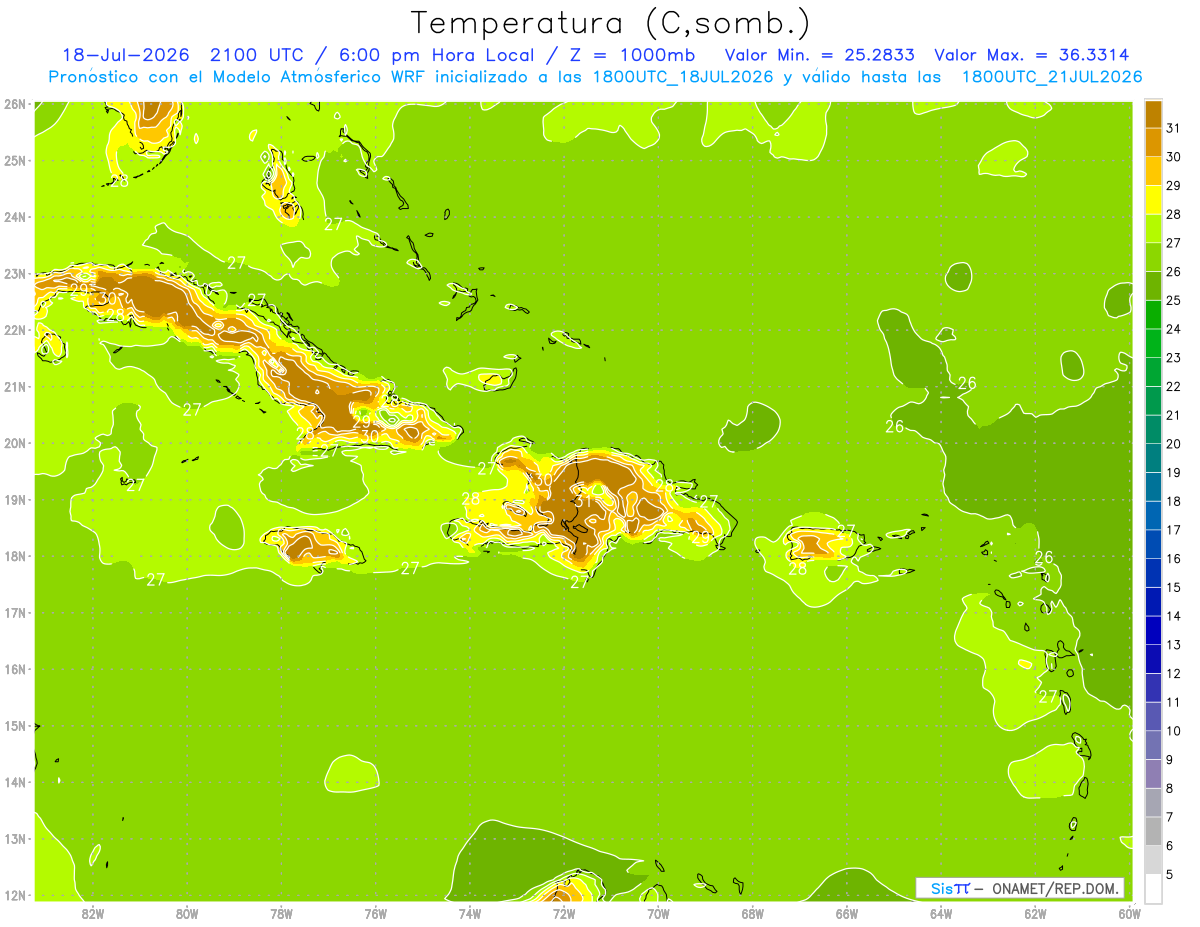This screenshot has width=1200, height=927.
Task: Click the '20' color bar scale label
Action: click(x=1174, y=443)
